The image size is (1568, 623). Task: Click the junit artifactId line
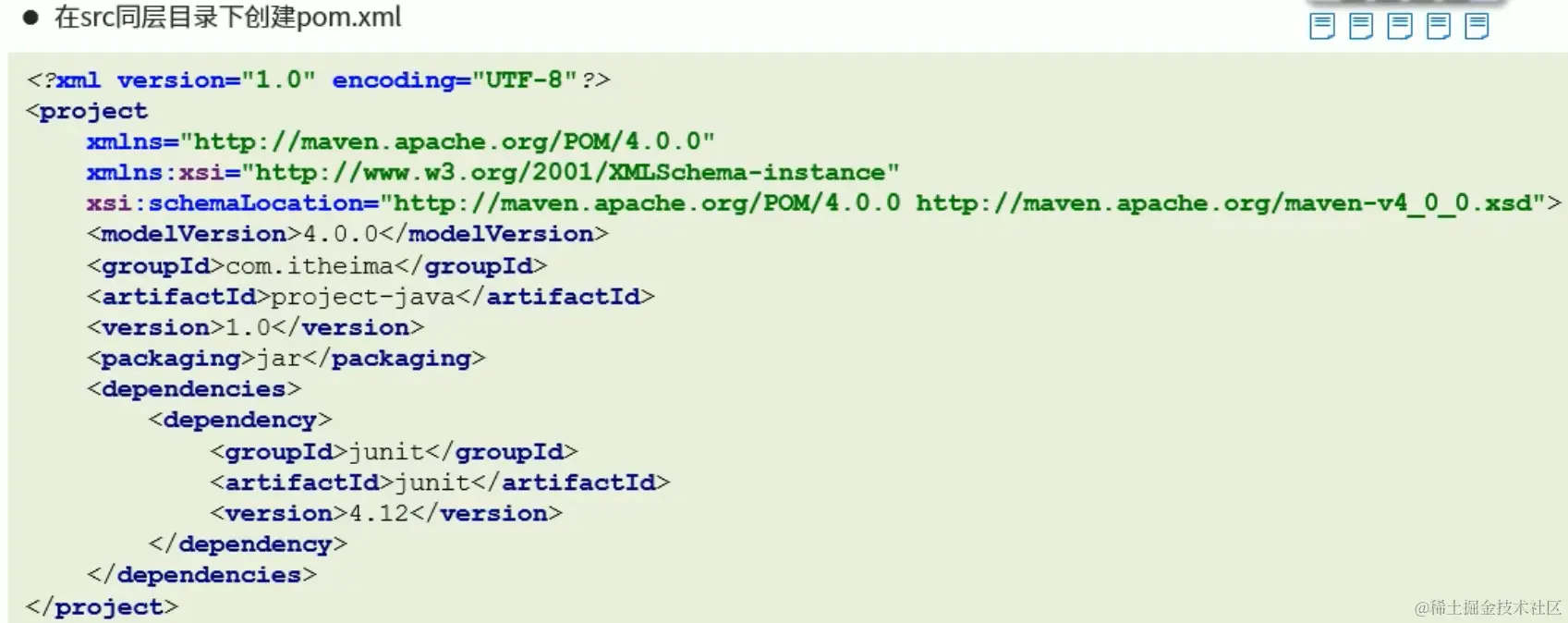(440, 483)
